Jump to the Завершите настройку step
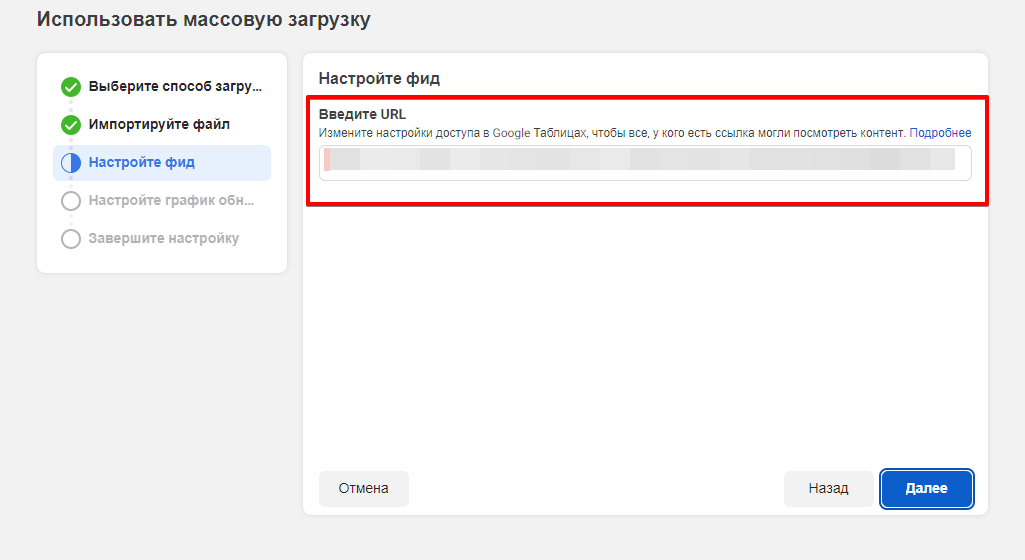This screenshot has height=560, width=1025. tap(164, 239)
